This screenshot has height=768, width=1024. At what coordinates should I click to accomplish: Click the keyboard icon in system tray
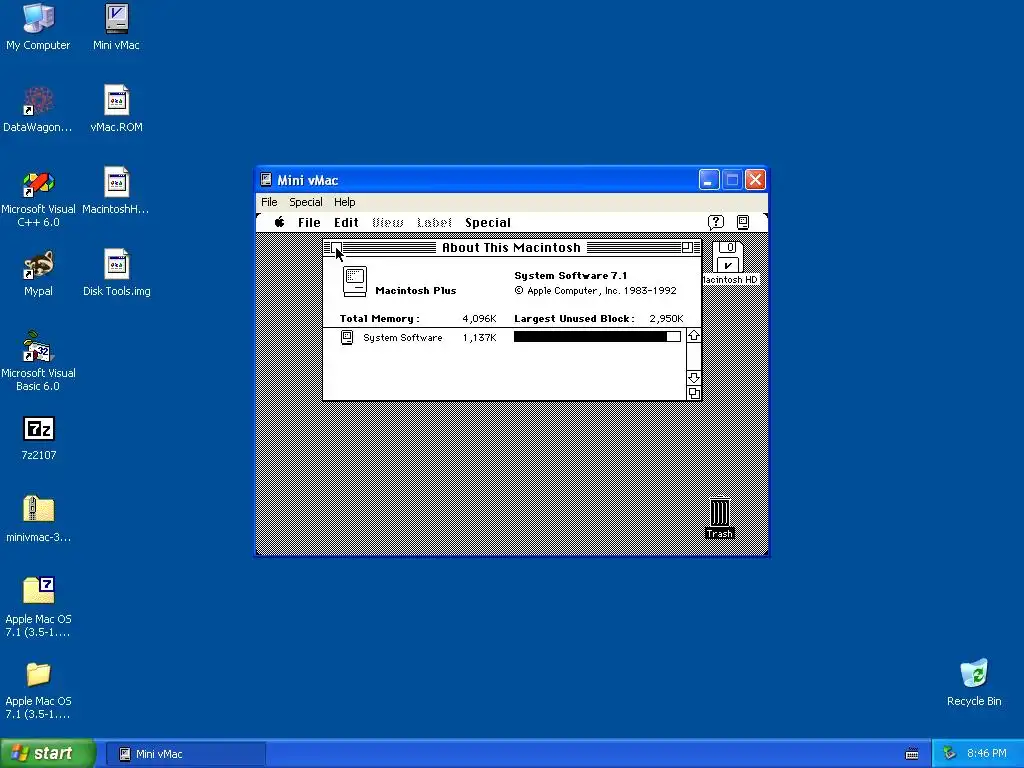[x=912, y=754]
